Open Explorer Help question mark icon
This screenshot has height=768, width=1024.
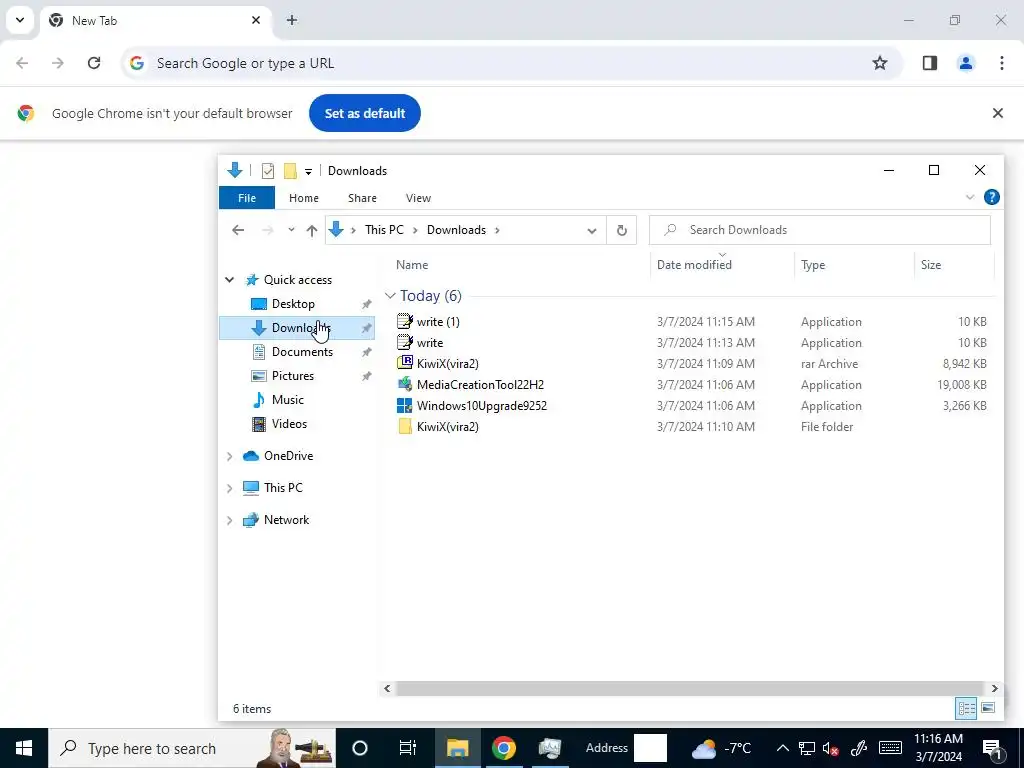(x=991, y=197)
